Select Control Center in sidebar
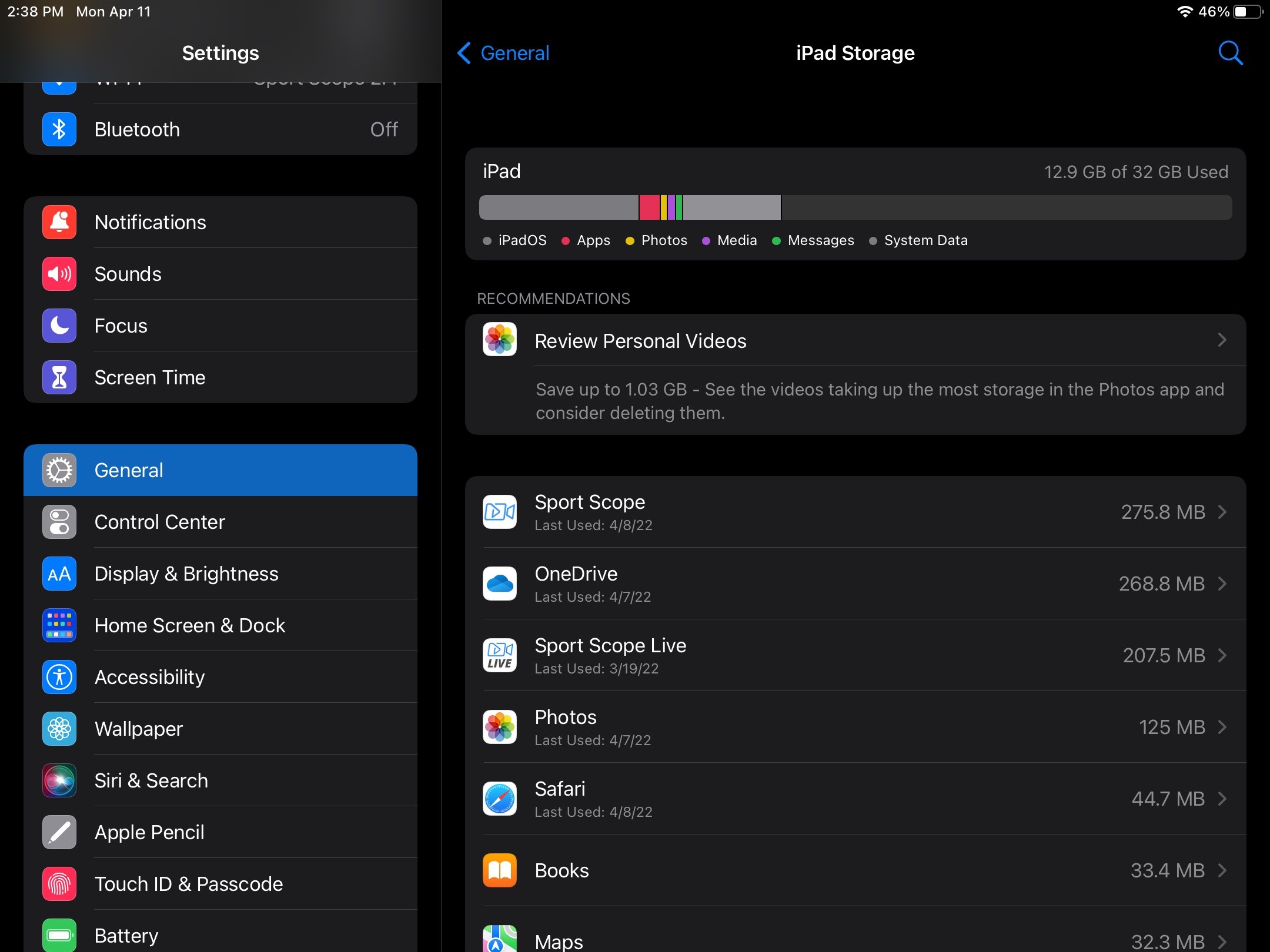The image size is (1270, 952). pos(220,522)
